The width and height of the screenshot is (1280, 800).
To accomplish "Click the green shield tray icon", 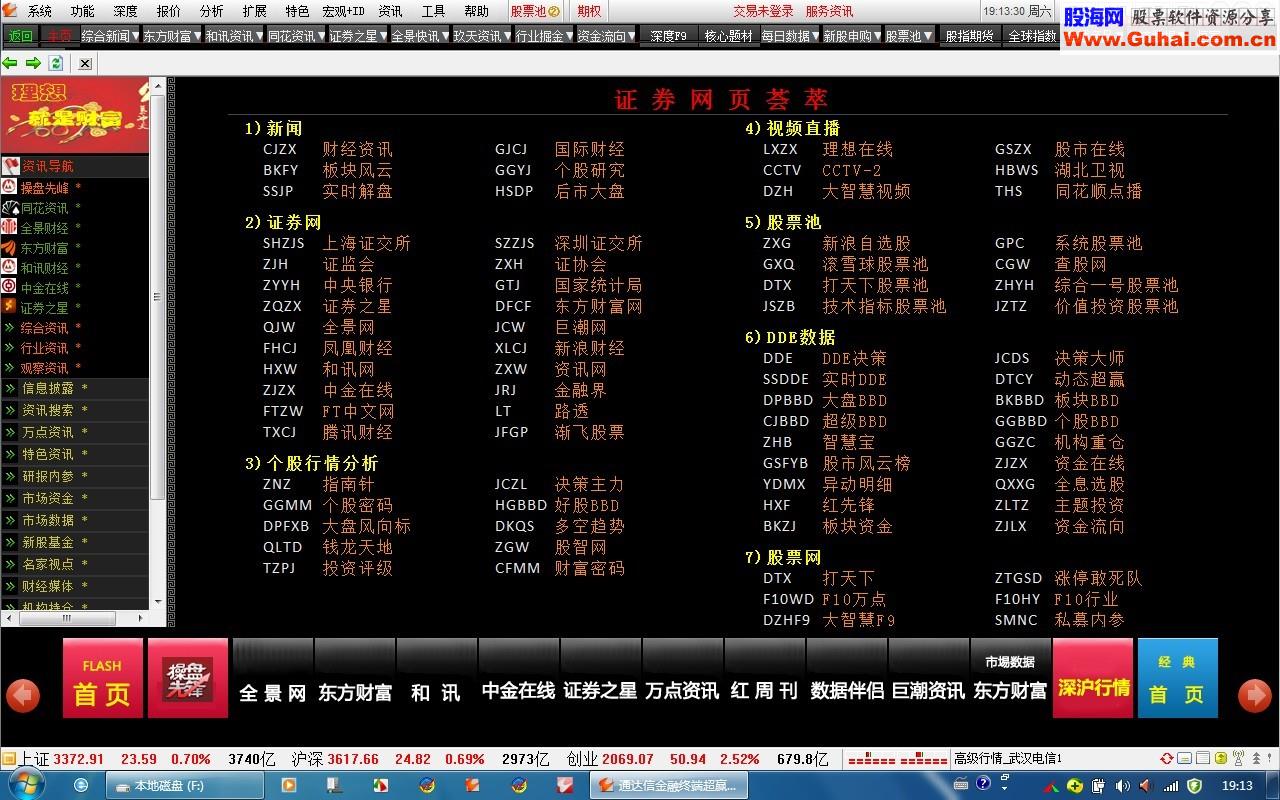I will [1193, 785].
